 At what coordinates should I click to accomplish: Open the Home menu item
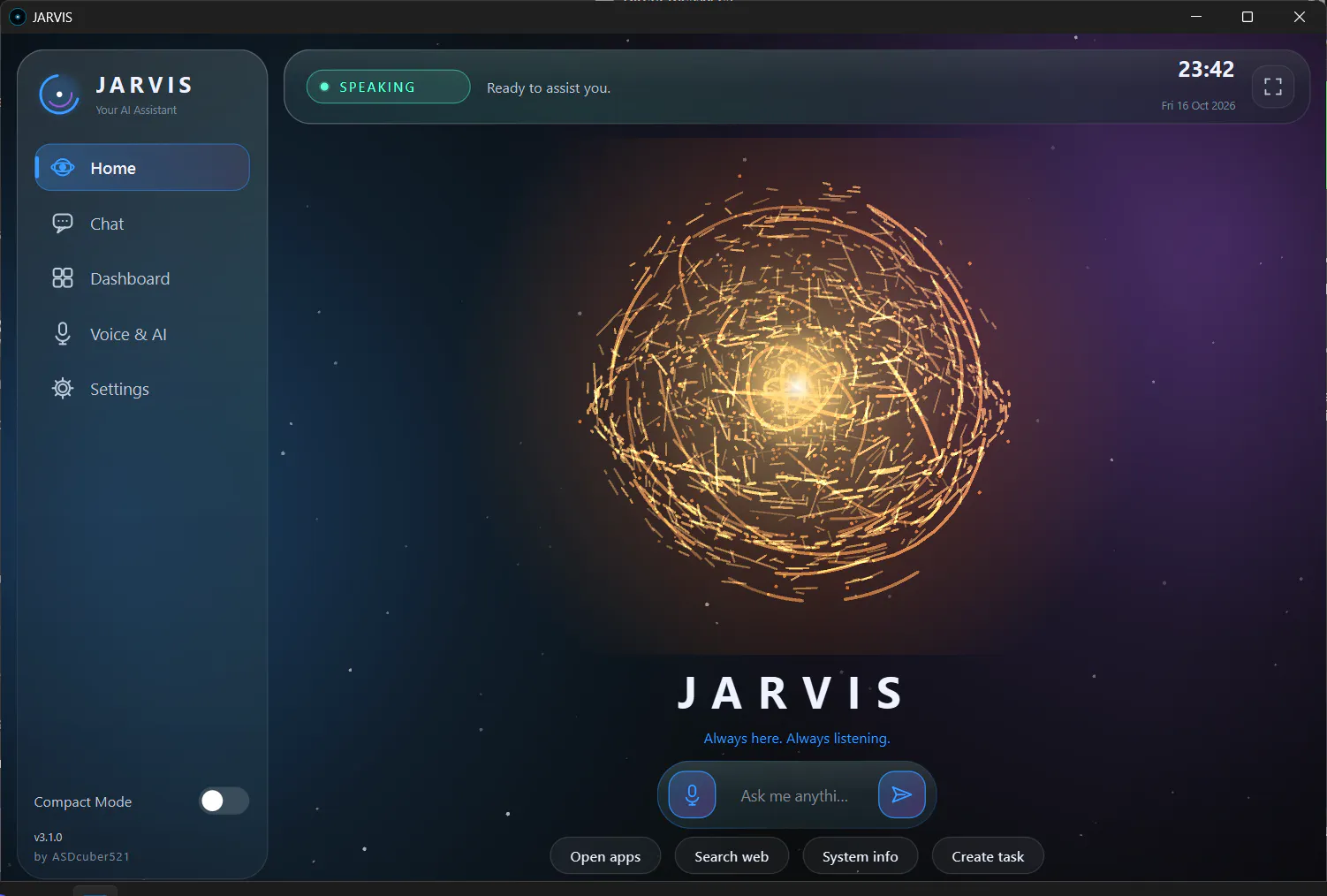click(142, 167)
